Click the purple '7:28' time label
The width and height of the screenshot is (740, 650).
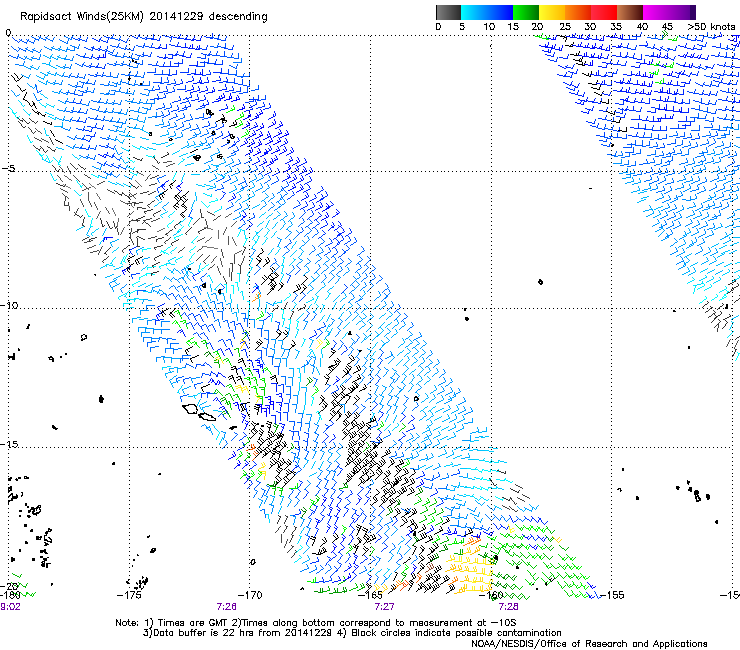(508, 606)
